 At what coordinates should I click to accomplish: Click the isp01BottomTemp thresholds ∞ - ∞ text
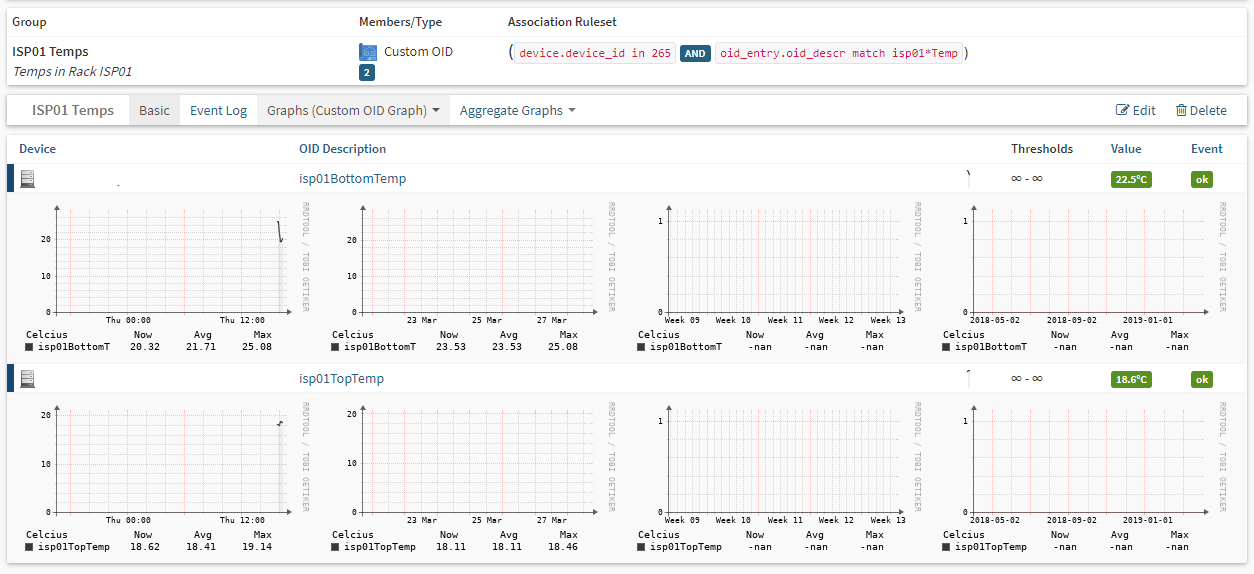(1027, 179)
